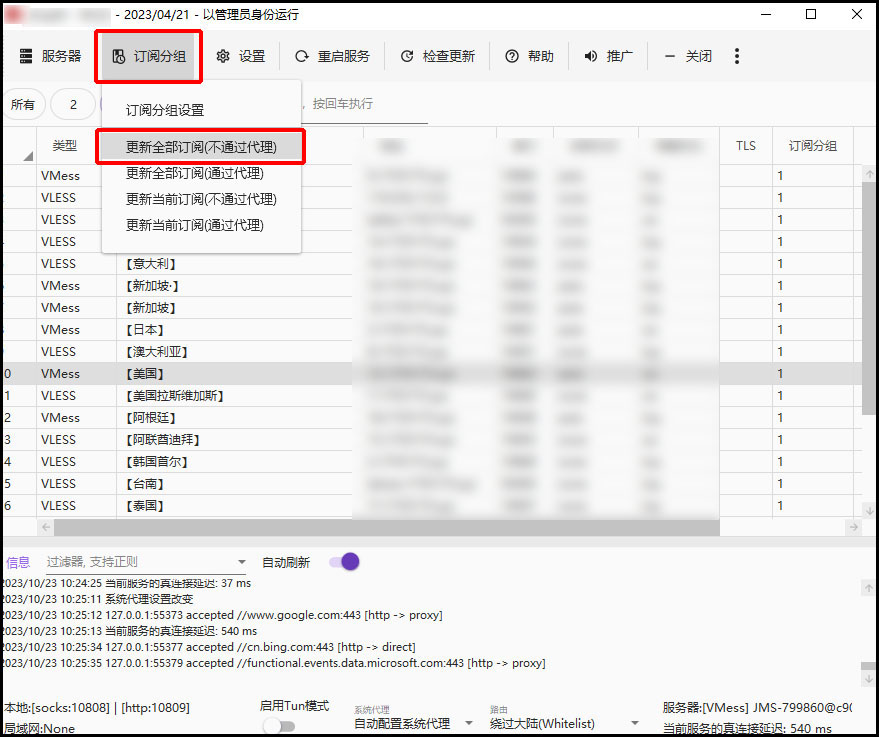Sort by the 类型 column header

coord(65,146)
